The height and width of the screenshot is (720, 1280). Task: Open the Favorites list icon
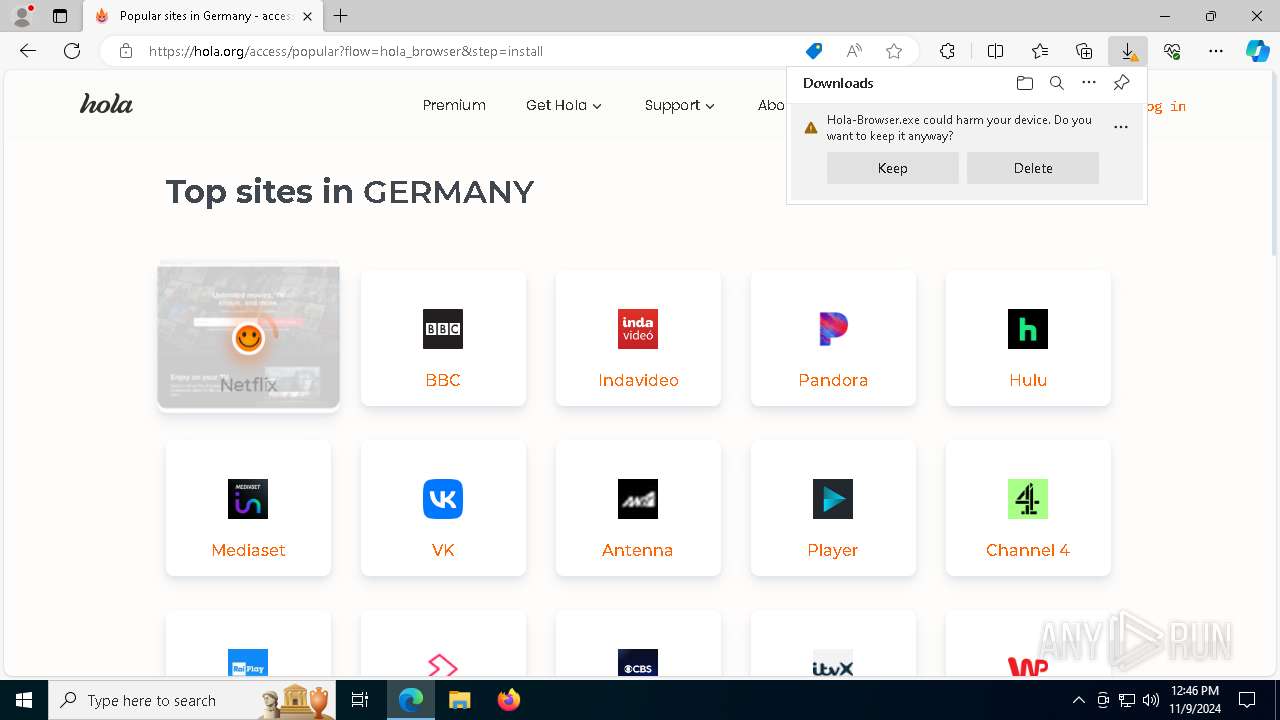(1040, 51)
